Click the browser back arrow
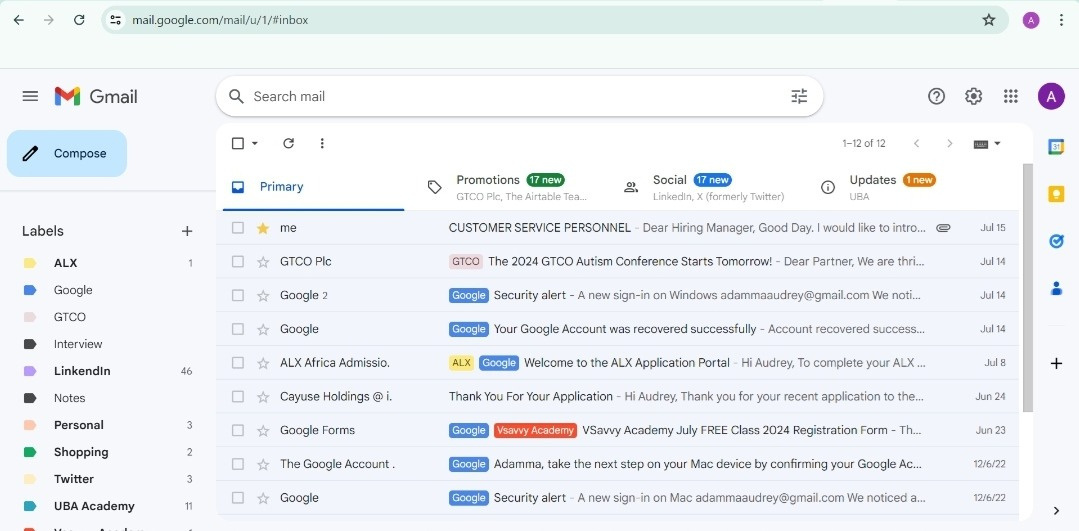 coord(19,20)
